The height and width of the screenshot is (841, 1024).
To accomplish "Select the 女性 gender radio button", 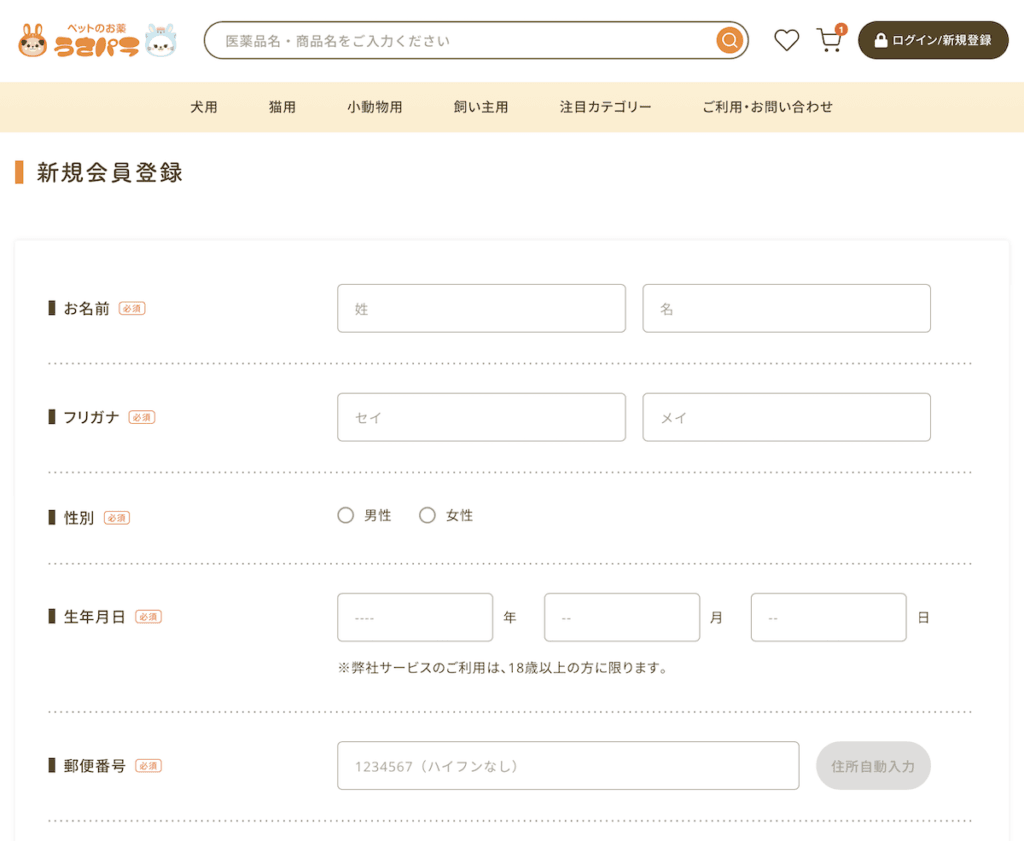I will click(428, 515).
